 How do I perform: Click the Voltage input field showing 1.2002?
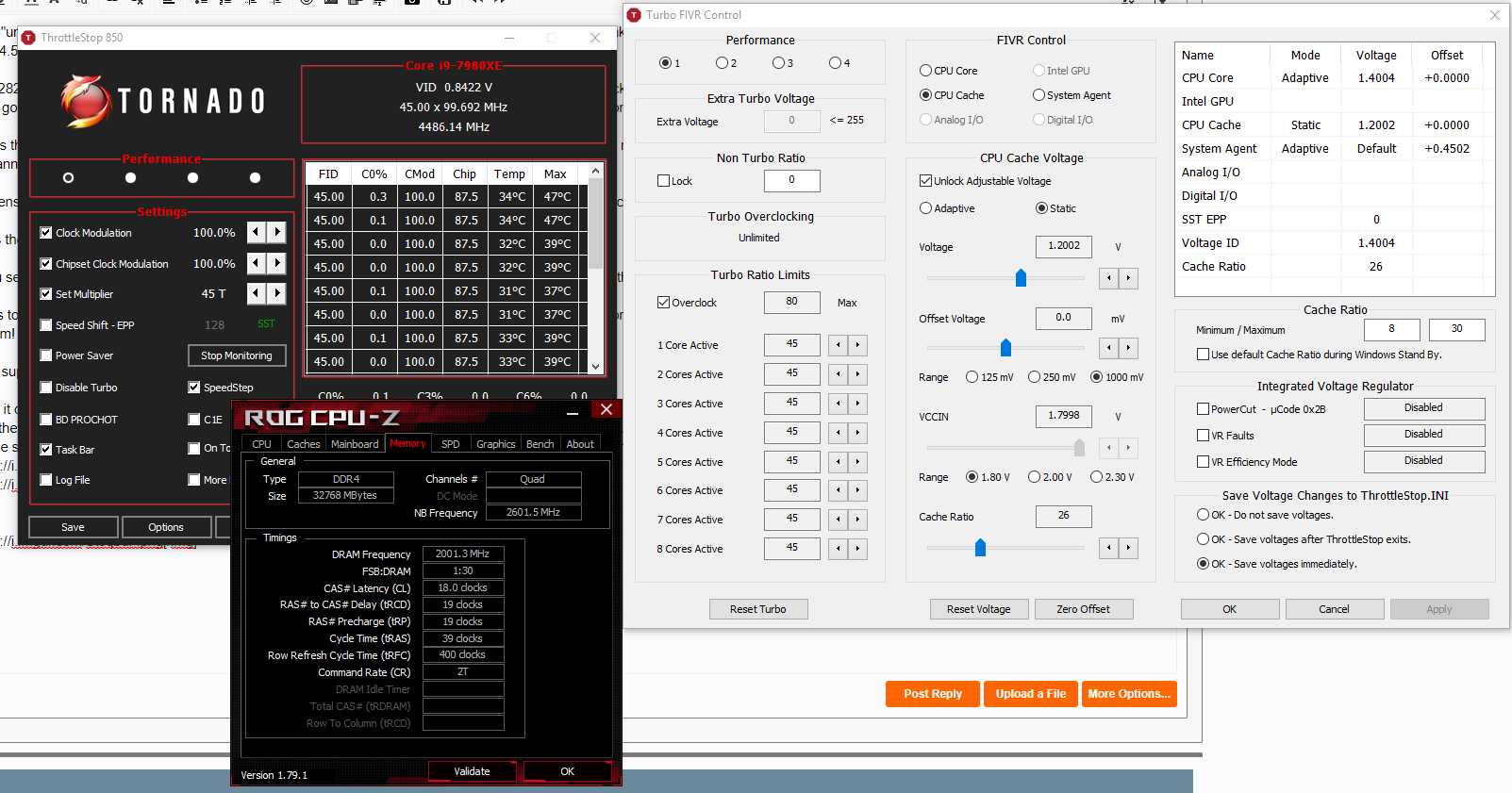1064,246
